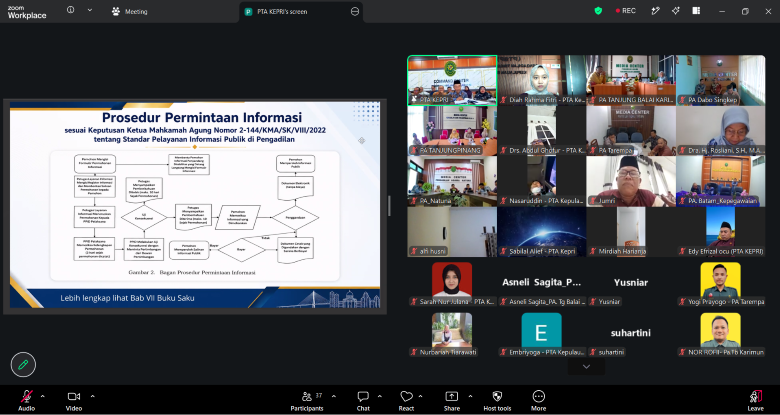Image resolution: width=780 pixels, height=415 pixels.
Task: Select Drs. Abdul Ghofur video tile
Action: (542, 130)
